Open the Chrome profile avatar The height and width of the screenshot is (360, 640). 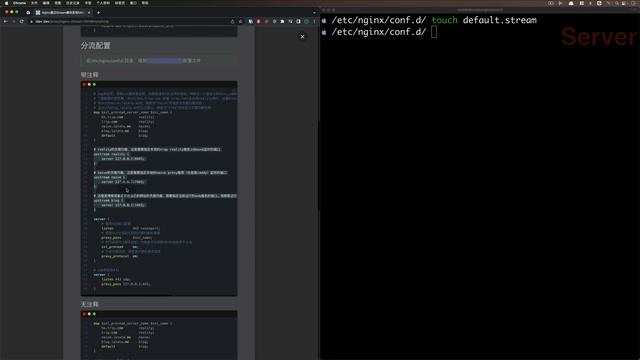pos(307,21)
